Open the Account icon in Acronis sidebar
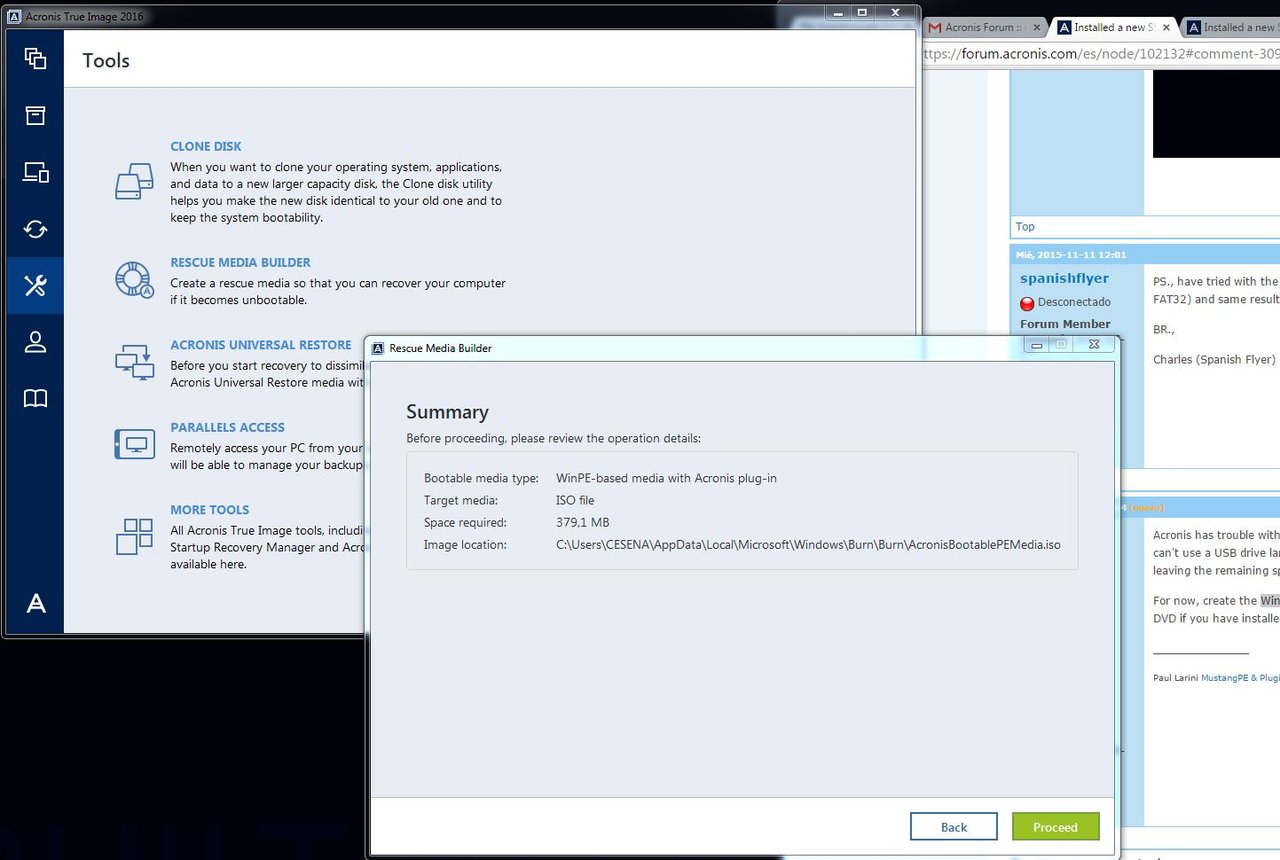Viewport: 1280px width, 860px height. pyautogui.click(x=35, y=342)
